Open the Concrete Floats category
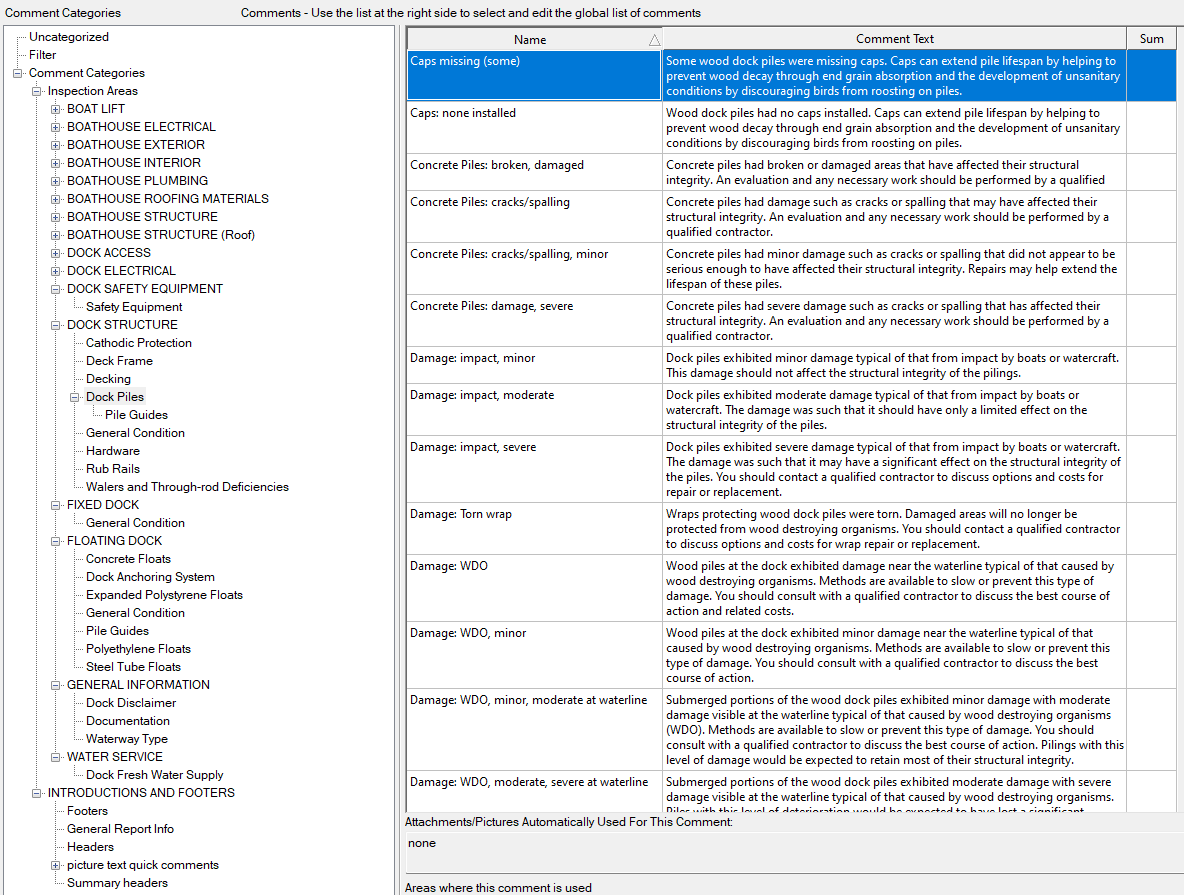Image resolution: width=1184 pixels, height=895 pixels. click(x=128, y=559)
